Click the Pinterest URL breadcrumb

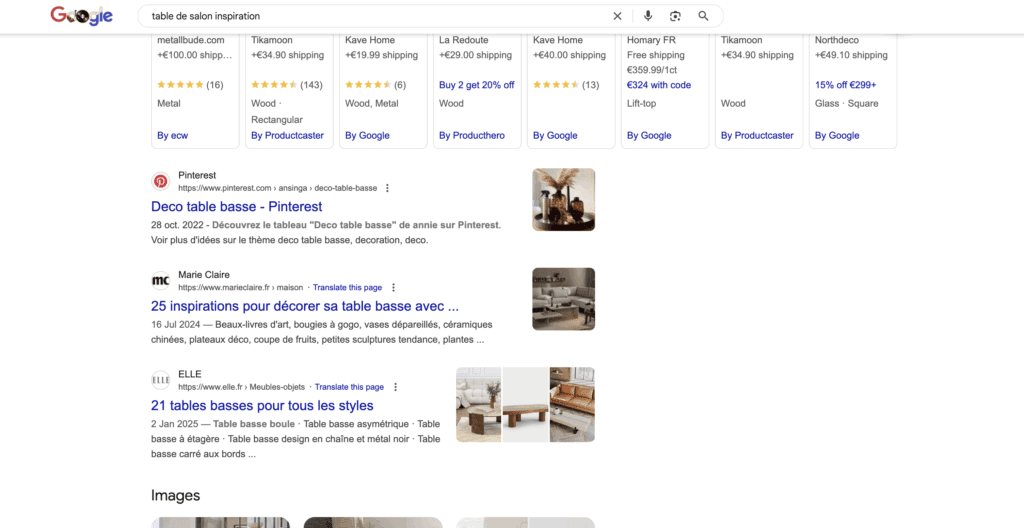click(x=278, y=188)
